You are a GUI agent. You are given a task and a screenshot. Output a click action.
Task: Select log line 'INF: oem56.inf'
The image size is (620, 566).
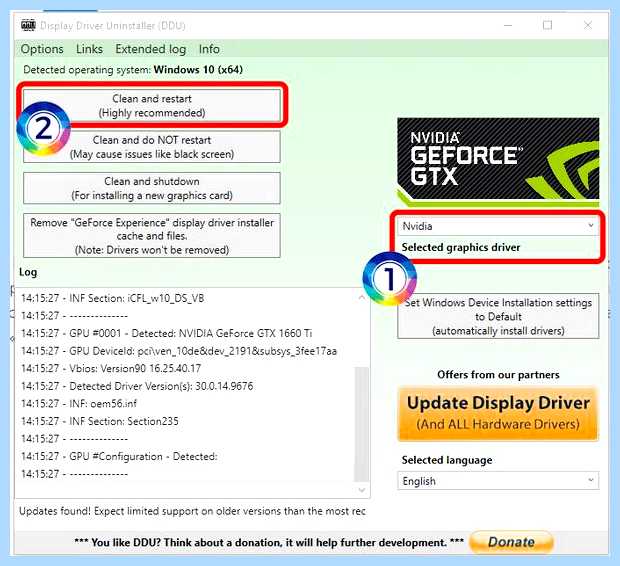[x=79, y=403]
